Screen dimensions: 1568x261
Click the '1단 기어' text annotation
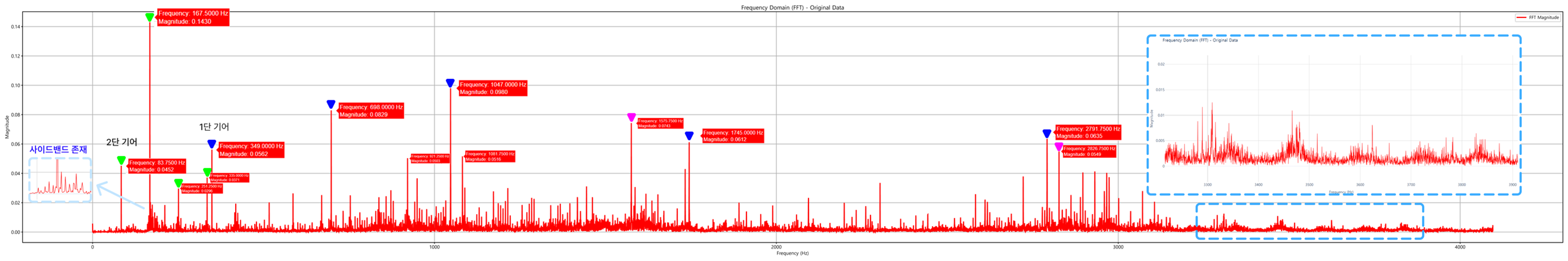point(214,127)
